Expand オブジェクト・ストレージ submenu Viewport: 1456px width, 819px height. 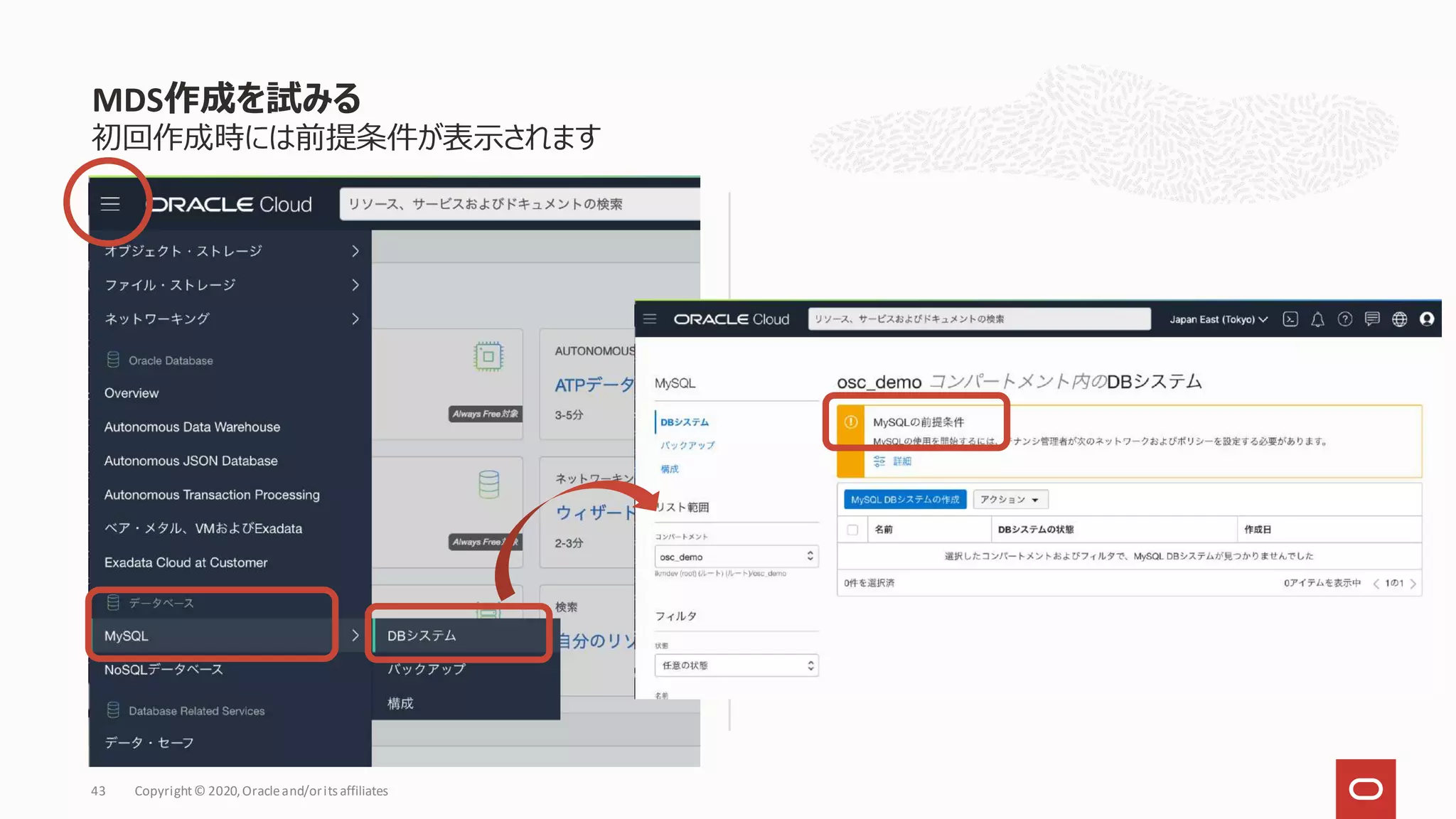coord(355,251)
